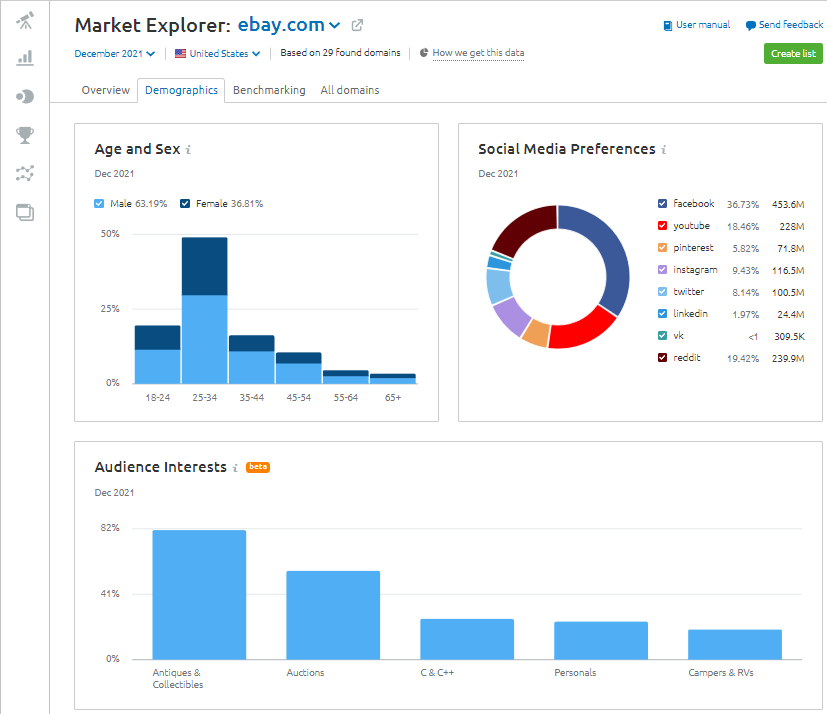Image resolution: width=827 pixels, height=714 pixels.
Task: Switch to the Benchmarking tab
Action: pyautogui.click(x=269, y=90)
